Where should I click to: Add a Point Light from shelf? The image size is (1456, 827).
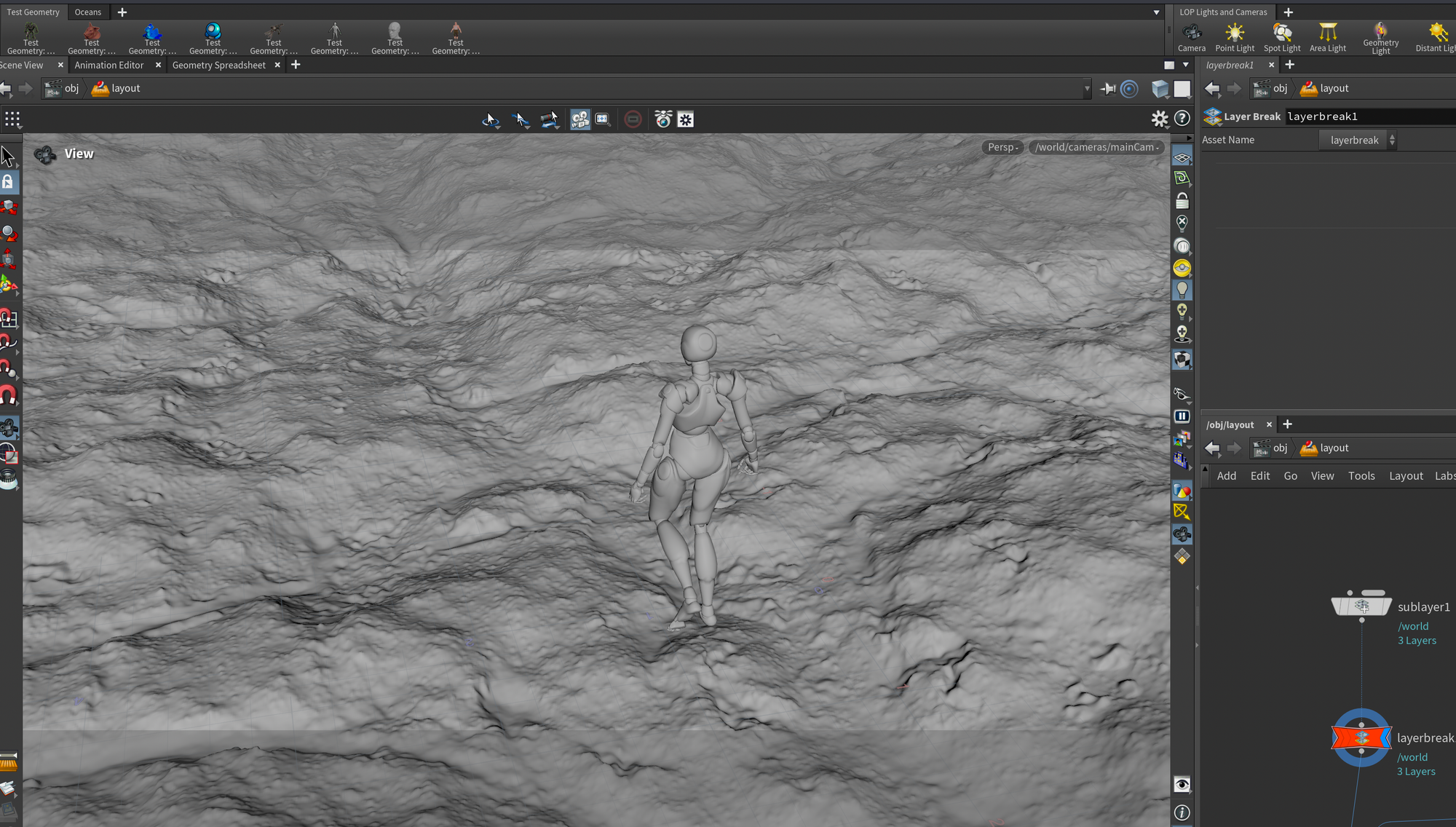(x=1235, y=37)
